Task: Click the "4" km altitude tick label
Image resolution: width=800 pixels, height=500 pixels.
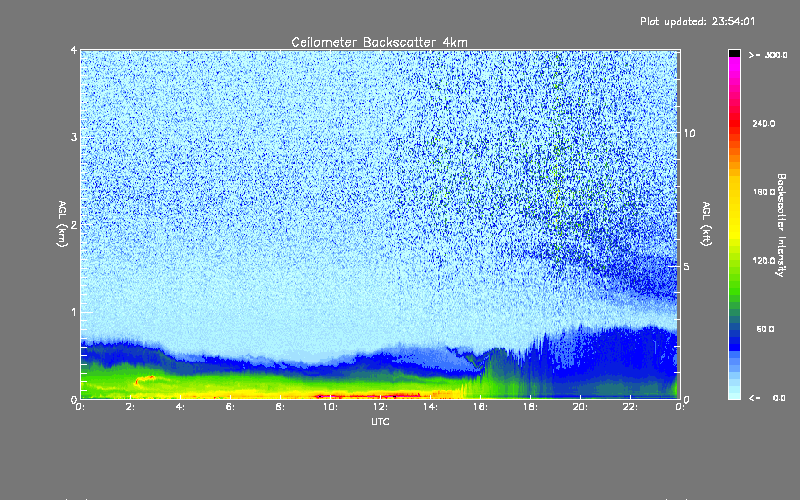Action: tap(74, 50)
